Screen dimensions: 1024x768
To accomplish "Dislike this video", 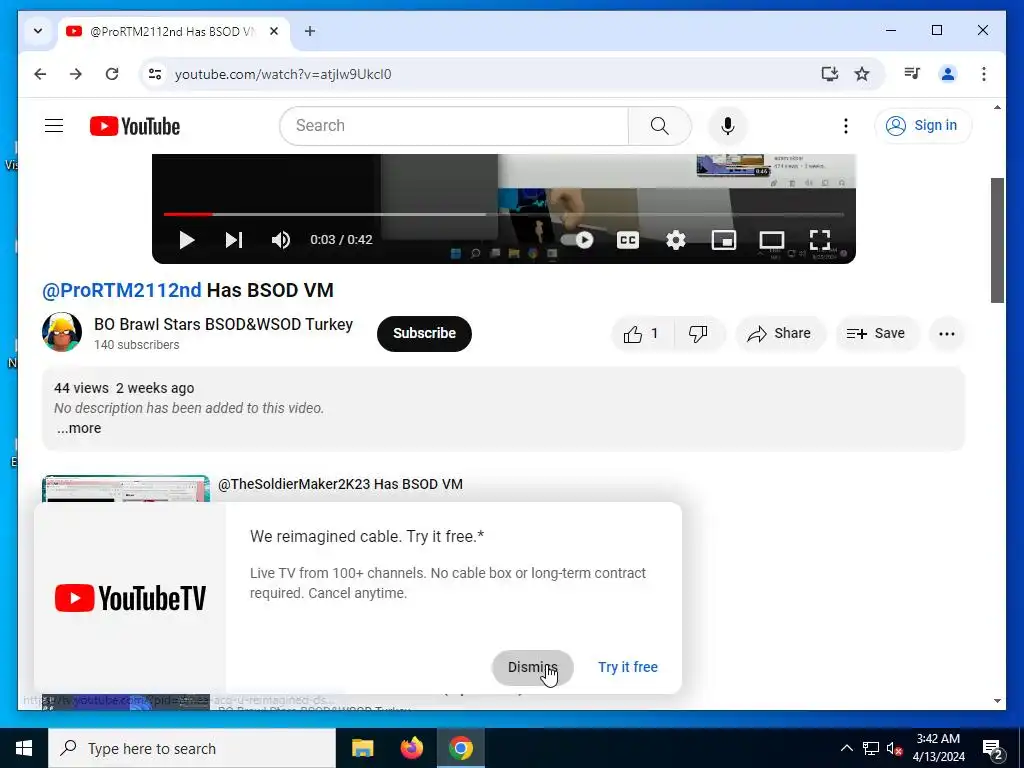I will (x=698, y=334).
